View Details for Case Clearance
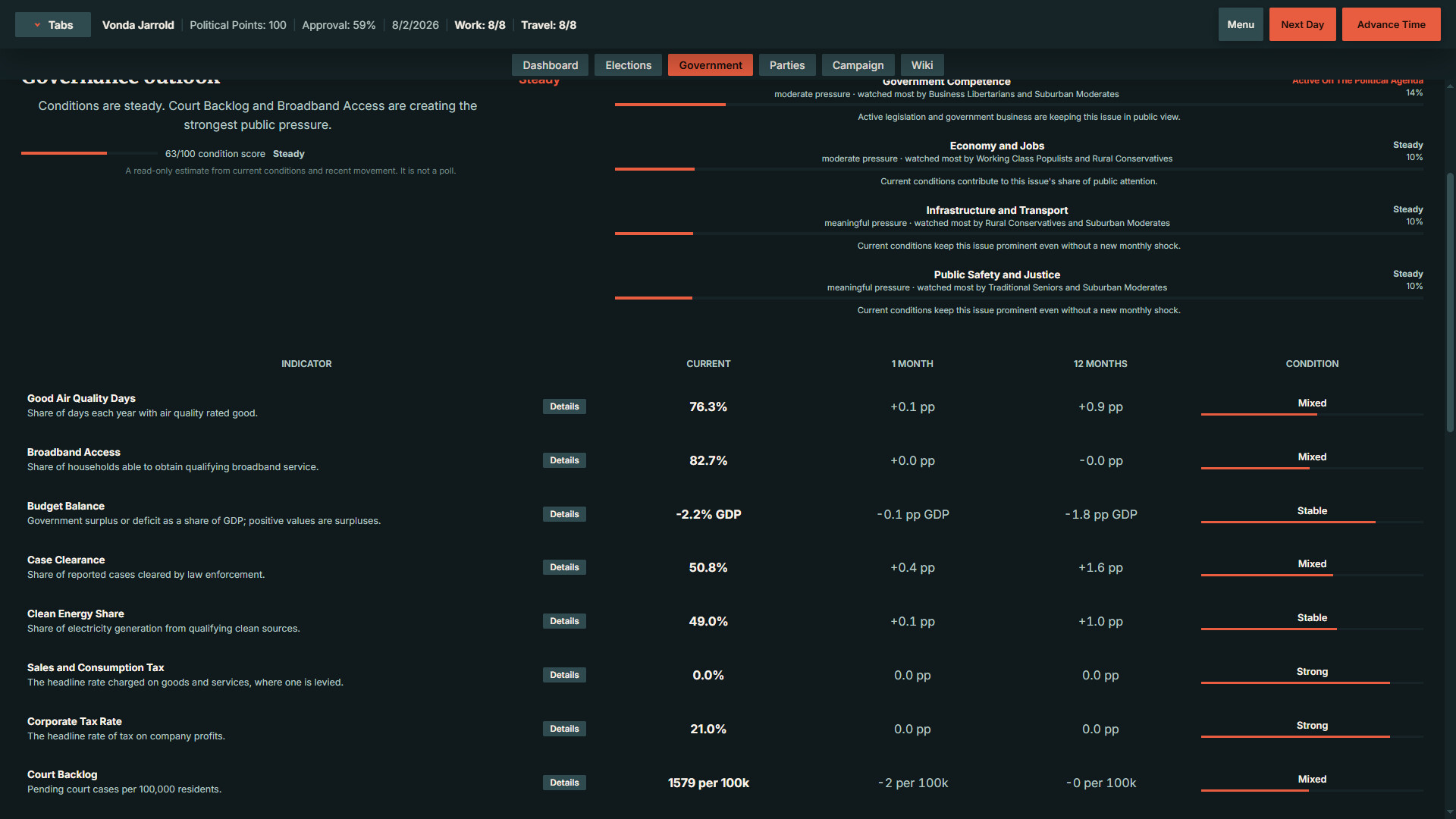This screenshot has width=1456, height=819. [564, 567]
